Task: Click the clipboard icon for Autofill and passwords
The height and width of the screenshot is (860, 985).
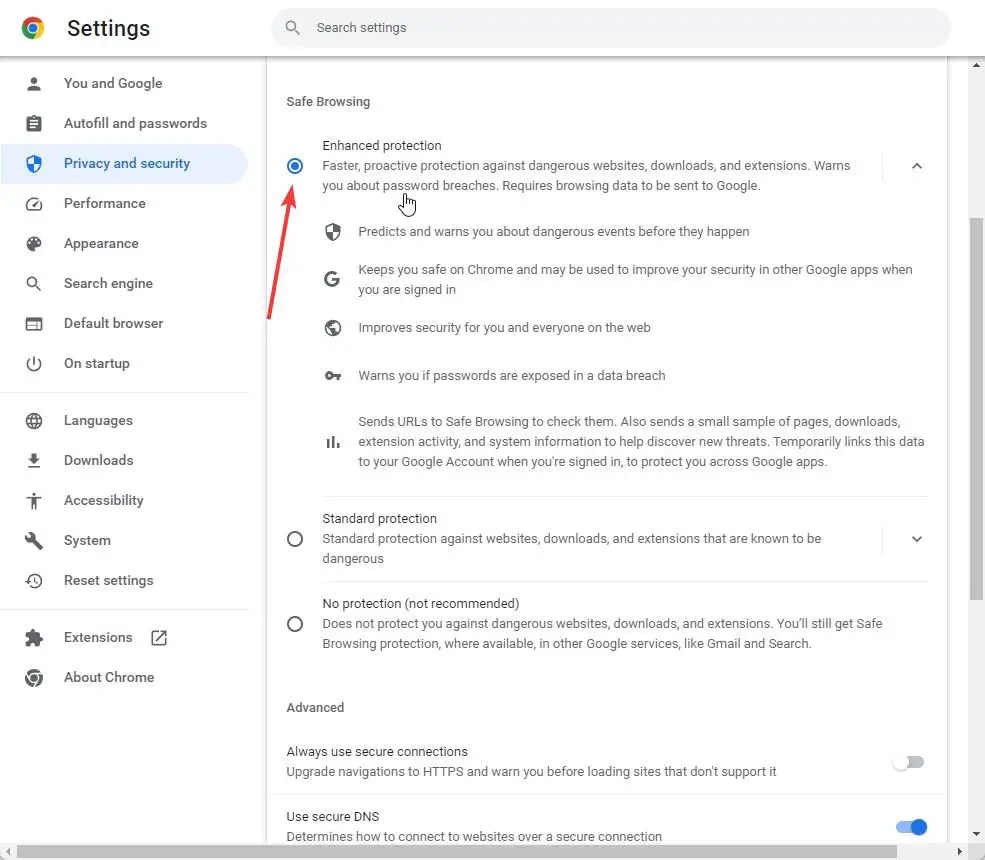Action: (x=34, y=124)
